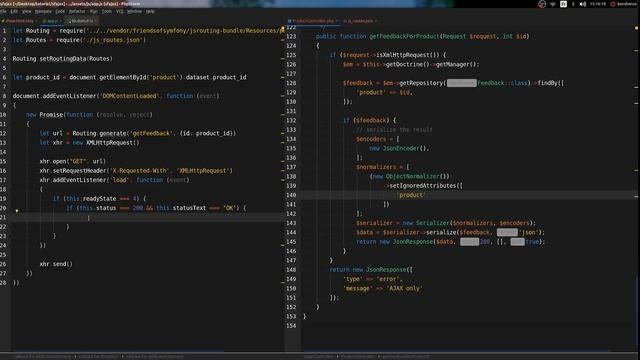Click 'X-Requested-With' string on line 16
The height and width of the screenshot is (360, 640).
140,171
